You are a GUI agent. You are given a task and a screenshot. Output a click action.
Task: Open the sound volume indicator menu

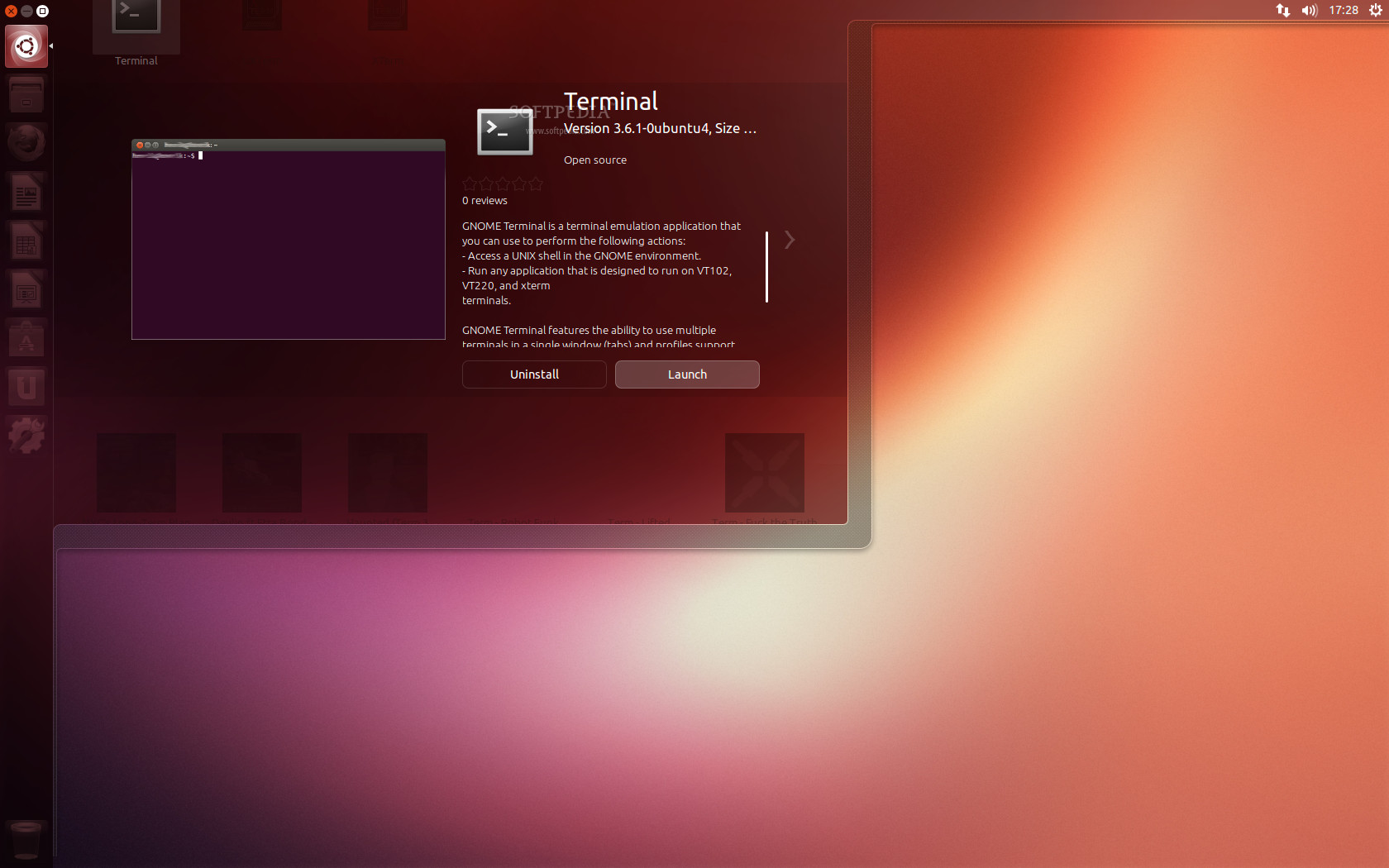(1309, 11)
